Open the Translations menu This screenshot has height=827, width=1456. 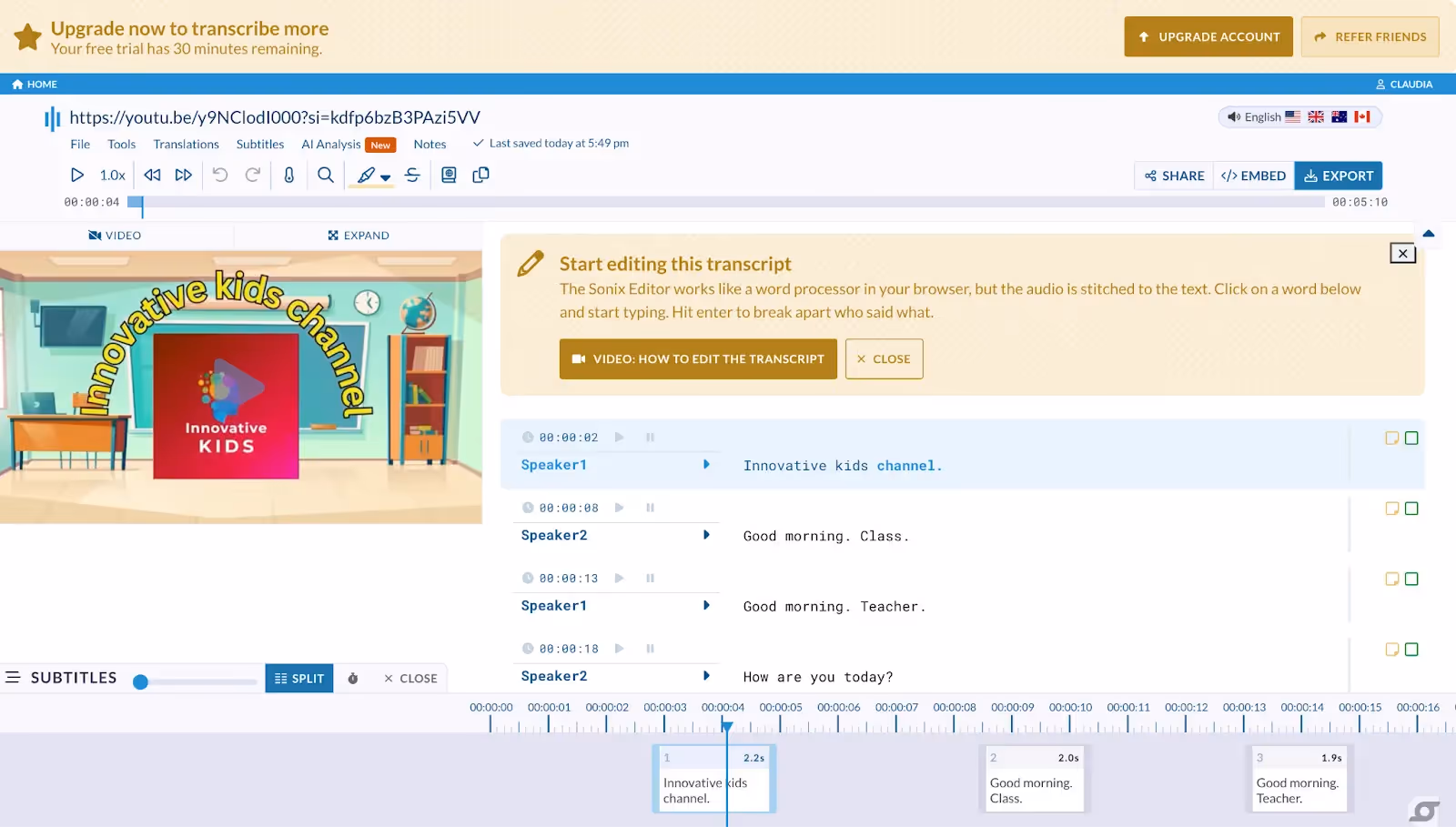187,144
